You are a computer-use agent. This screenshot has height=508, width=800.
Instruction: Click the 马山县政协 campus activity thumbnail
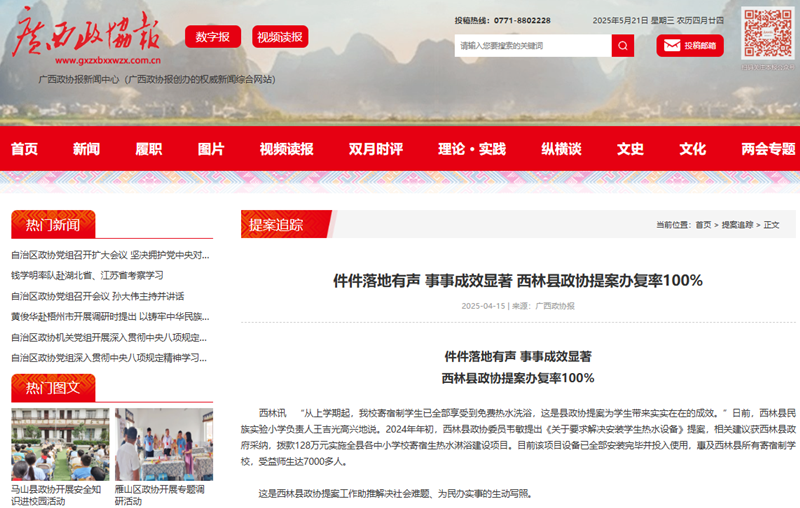pyautogui.click(x=60, y=444)
